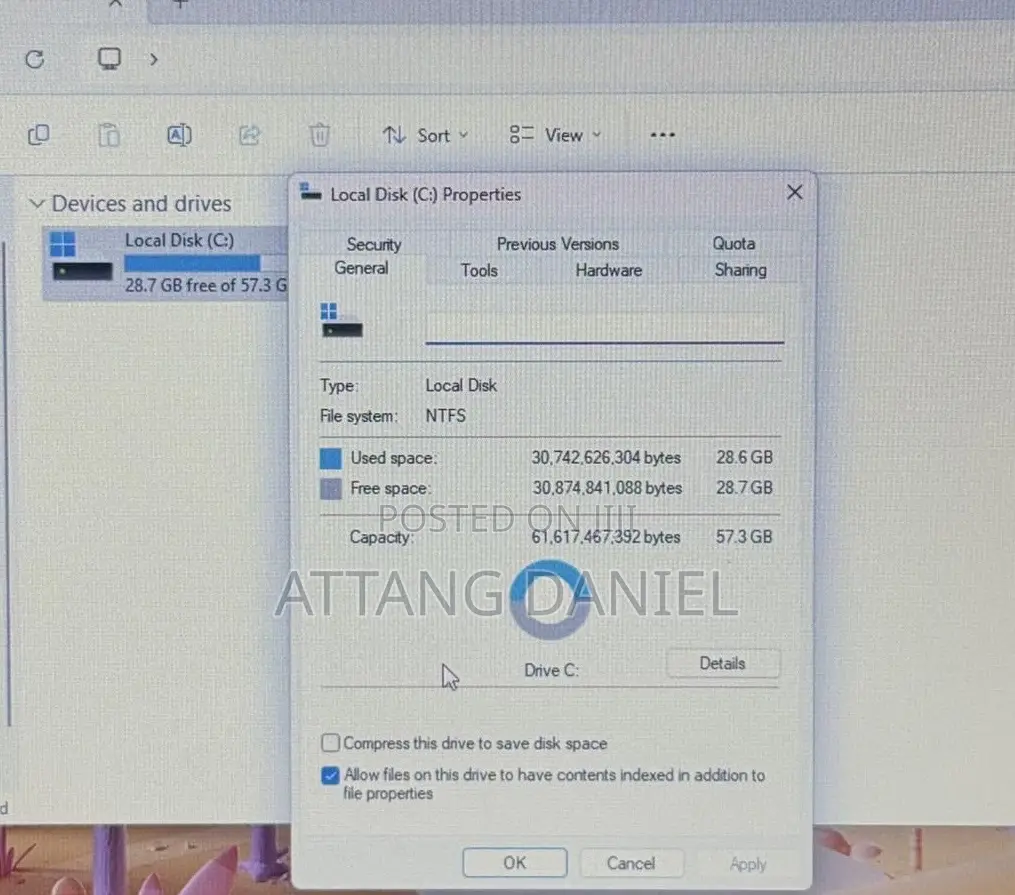Viewport: 1015px width, 895px height.
Task: Click the Rename icon in the toolbar
Action: coord(179,135)
